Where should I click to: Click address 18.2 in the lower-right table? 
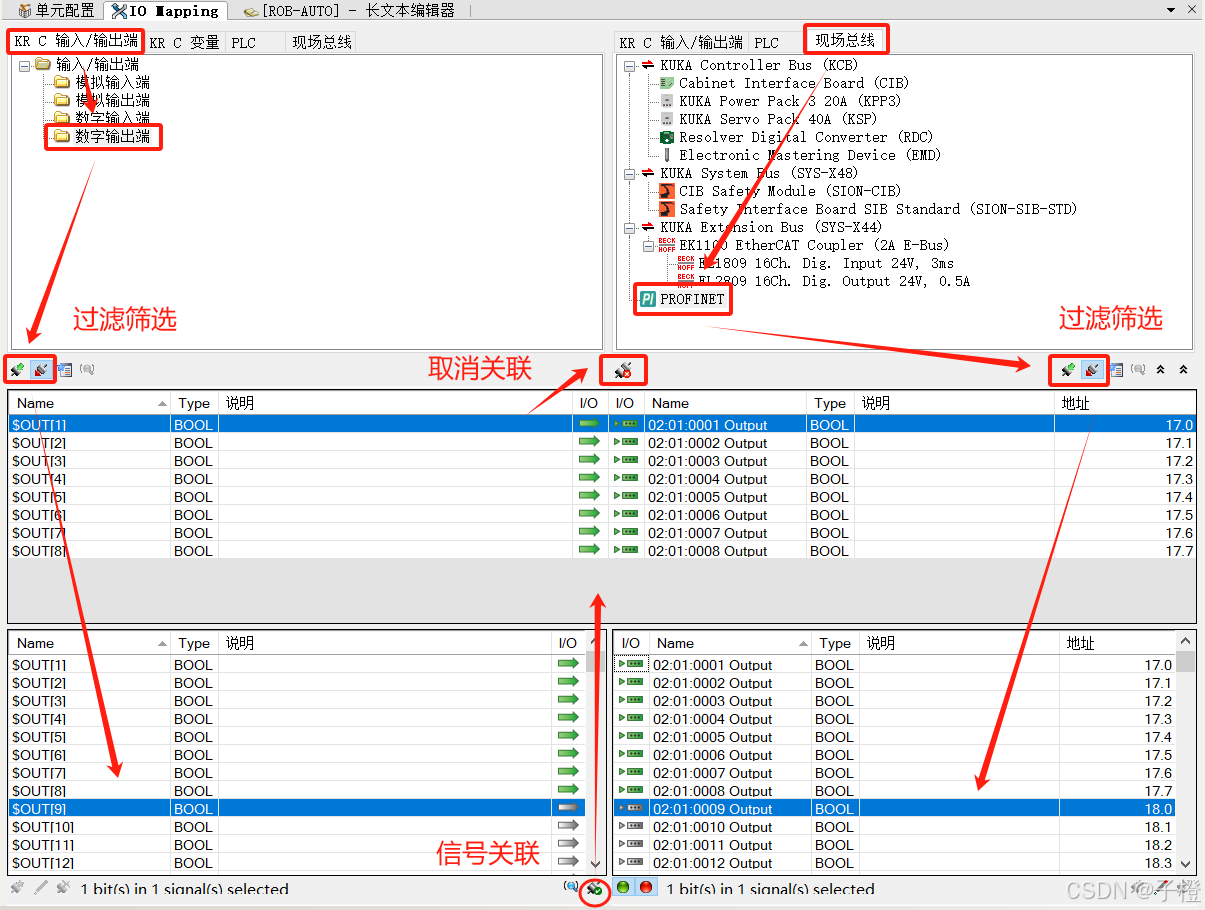click(1158, 845)
